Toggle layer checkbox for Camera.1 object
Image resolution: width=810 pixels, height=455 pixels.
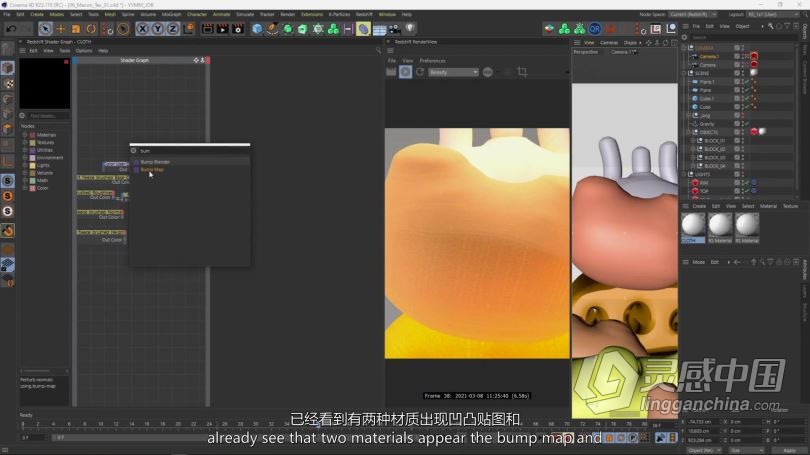(737, 56)
